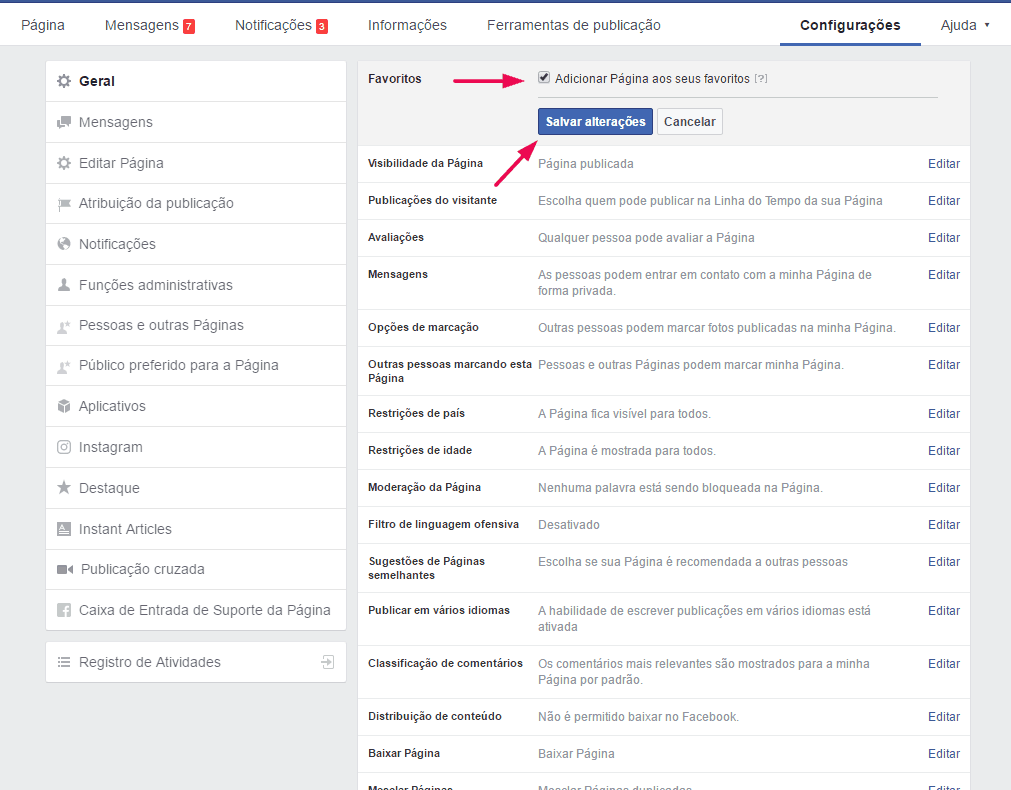Uncheck Adicionar Página aos seus favoritos
The height and width of the screenshot is (790, 1011).
[544, 77]
